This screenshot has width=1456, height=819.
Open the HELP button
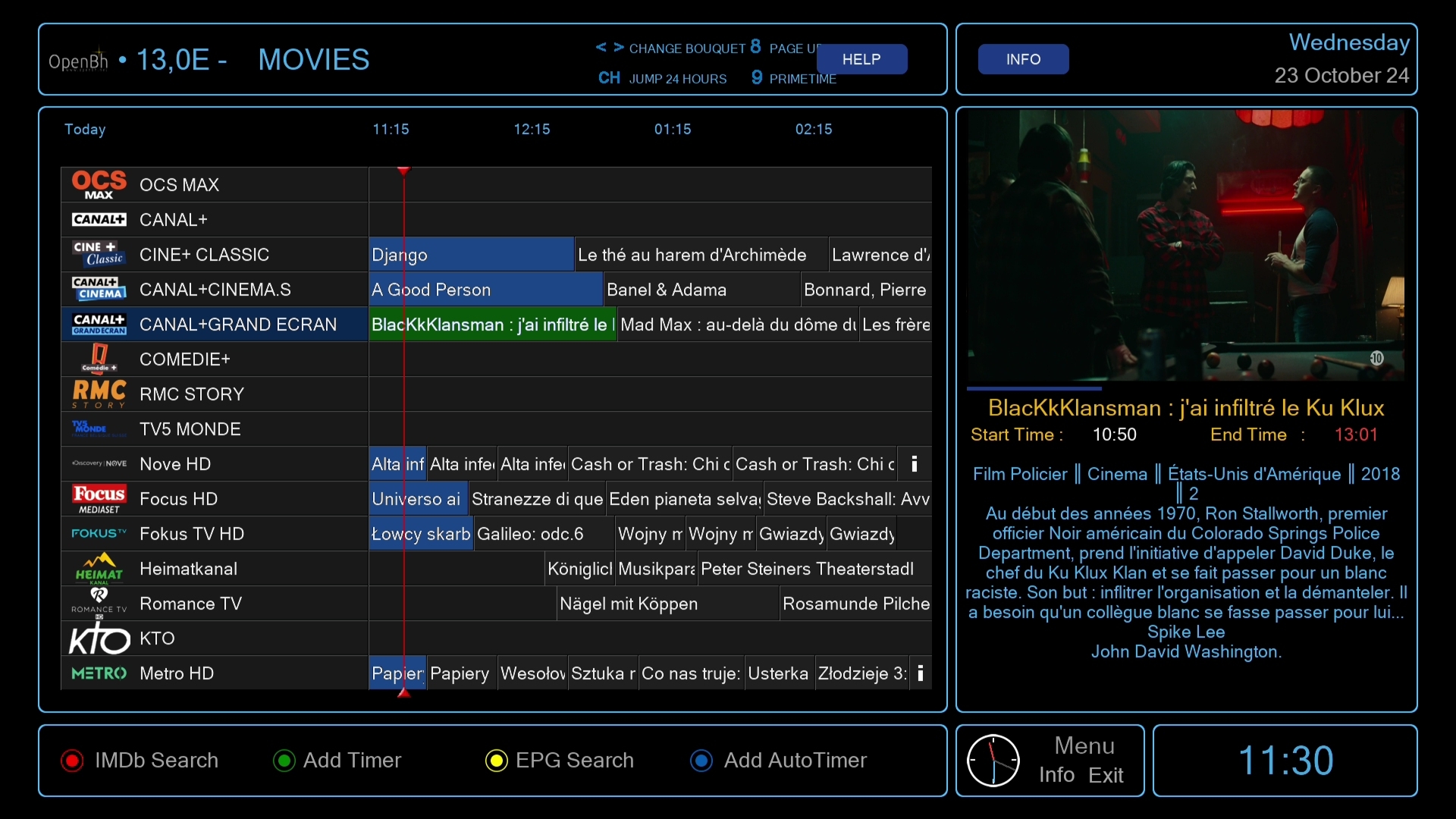(861, 59)
